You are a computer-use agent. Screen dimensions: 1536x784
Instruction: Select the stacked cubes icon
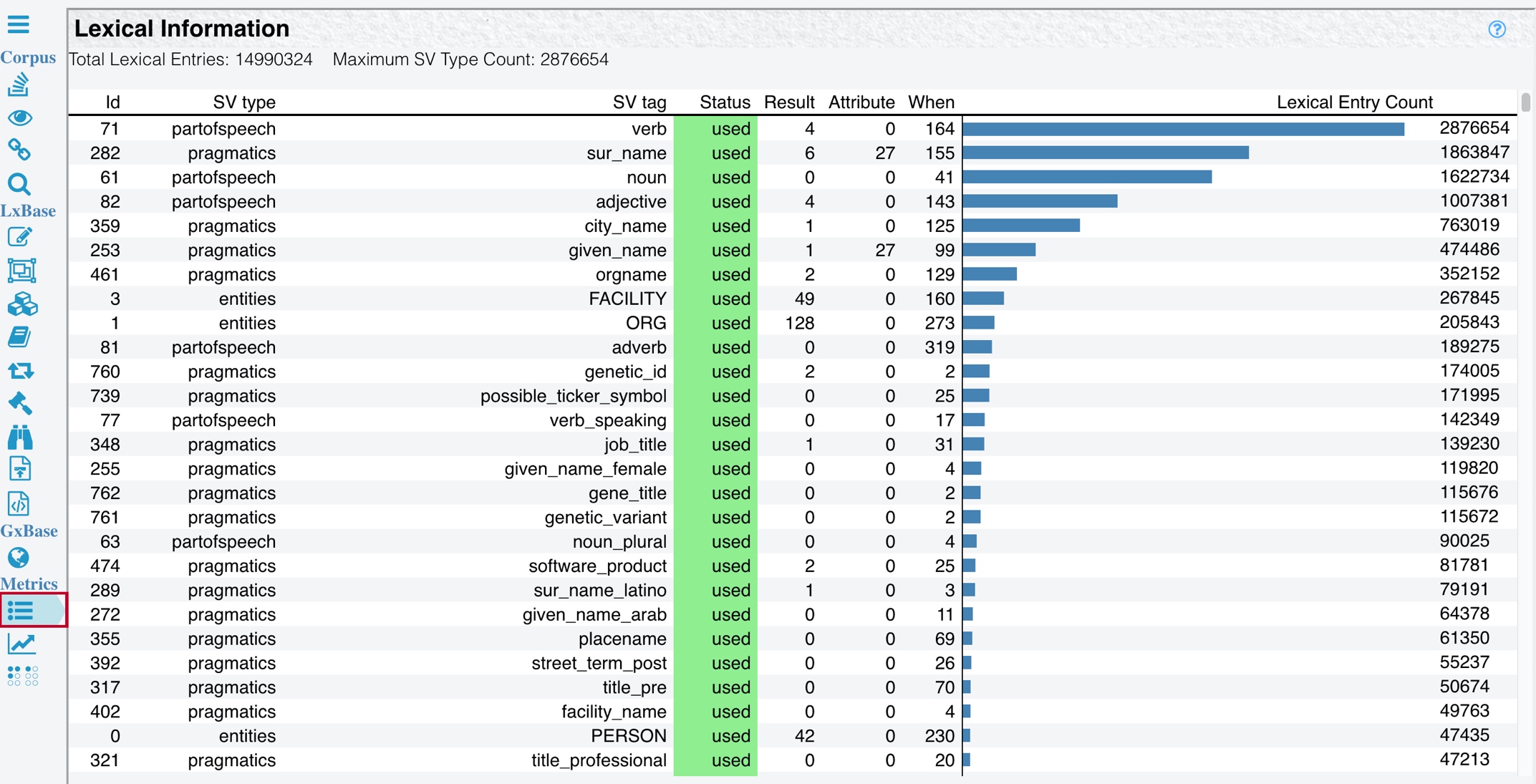click(x=21, y=304)
